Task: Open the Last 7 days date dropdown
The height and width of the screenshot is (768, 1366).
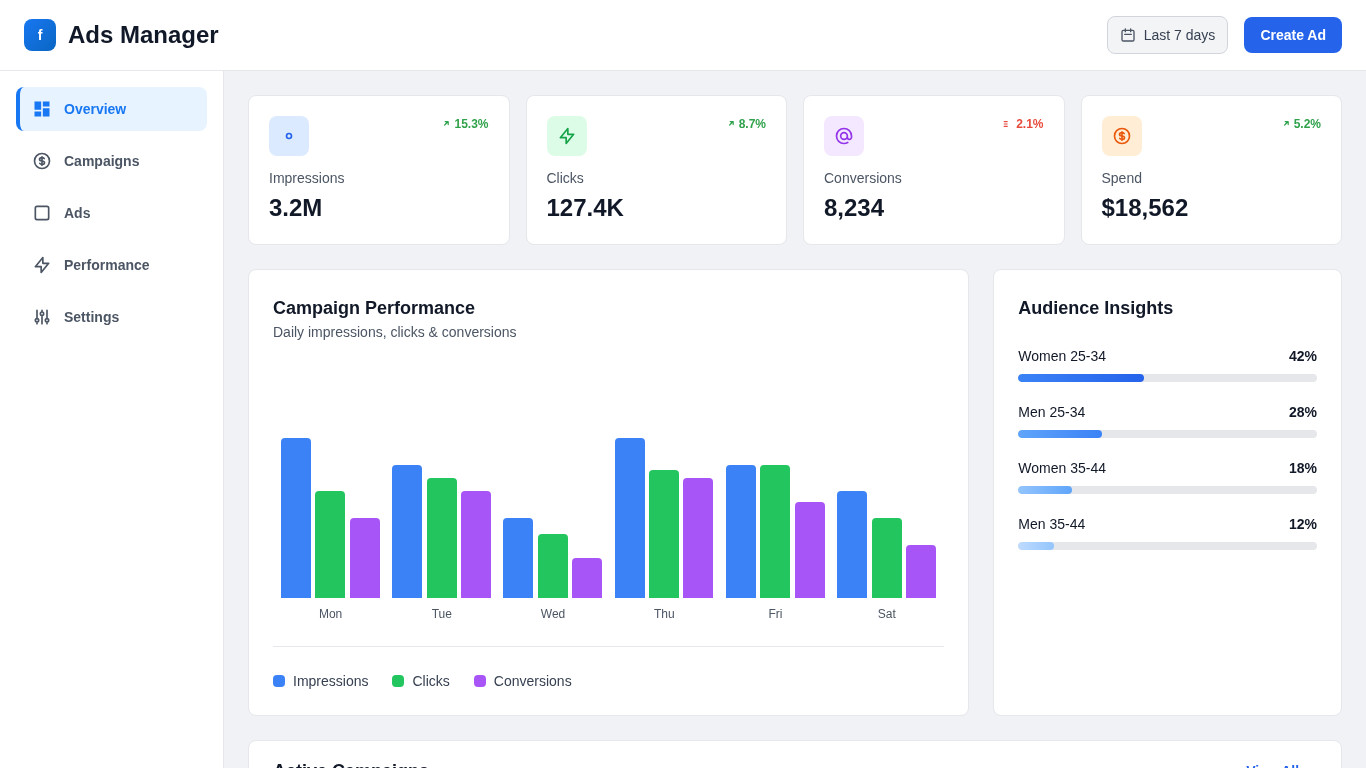Action: pos(1167,35)
